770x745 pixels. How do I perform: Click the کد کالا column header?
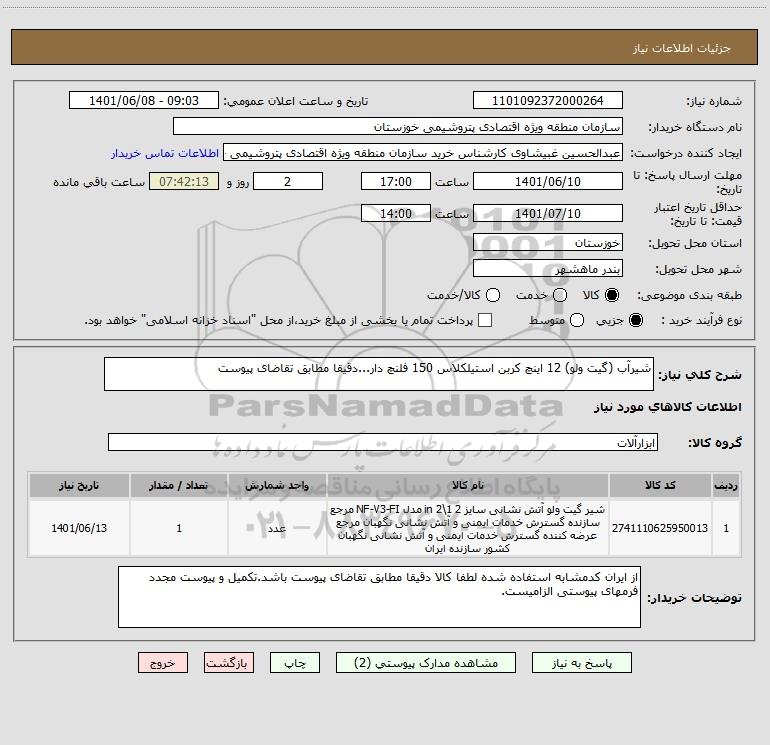660,485
